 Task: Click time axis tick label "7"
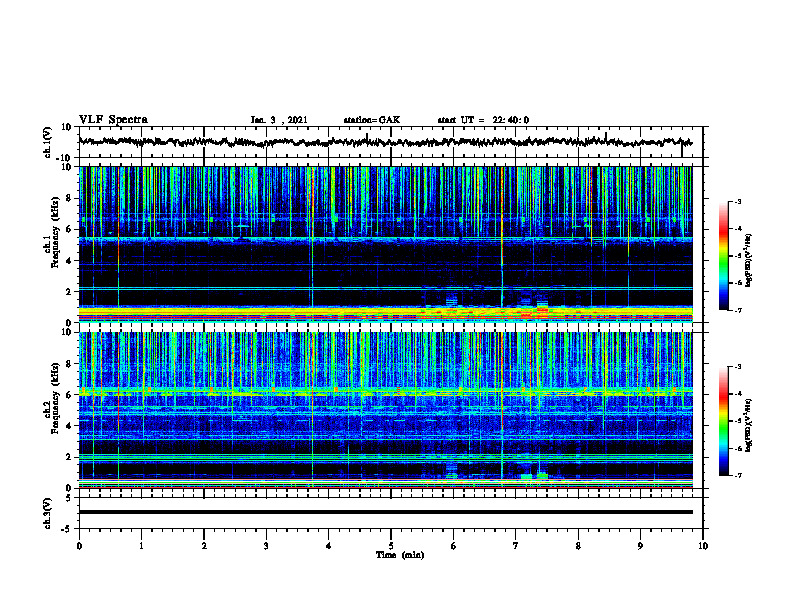pyautogui.click(x=516, y=546)
